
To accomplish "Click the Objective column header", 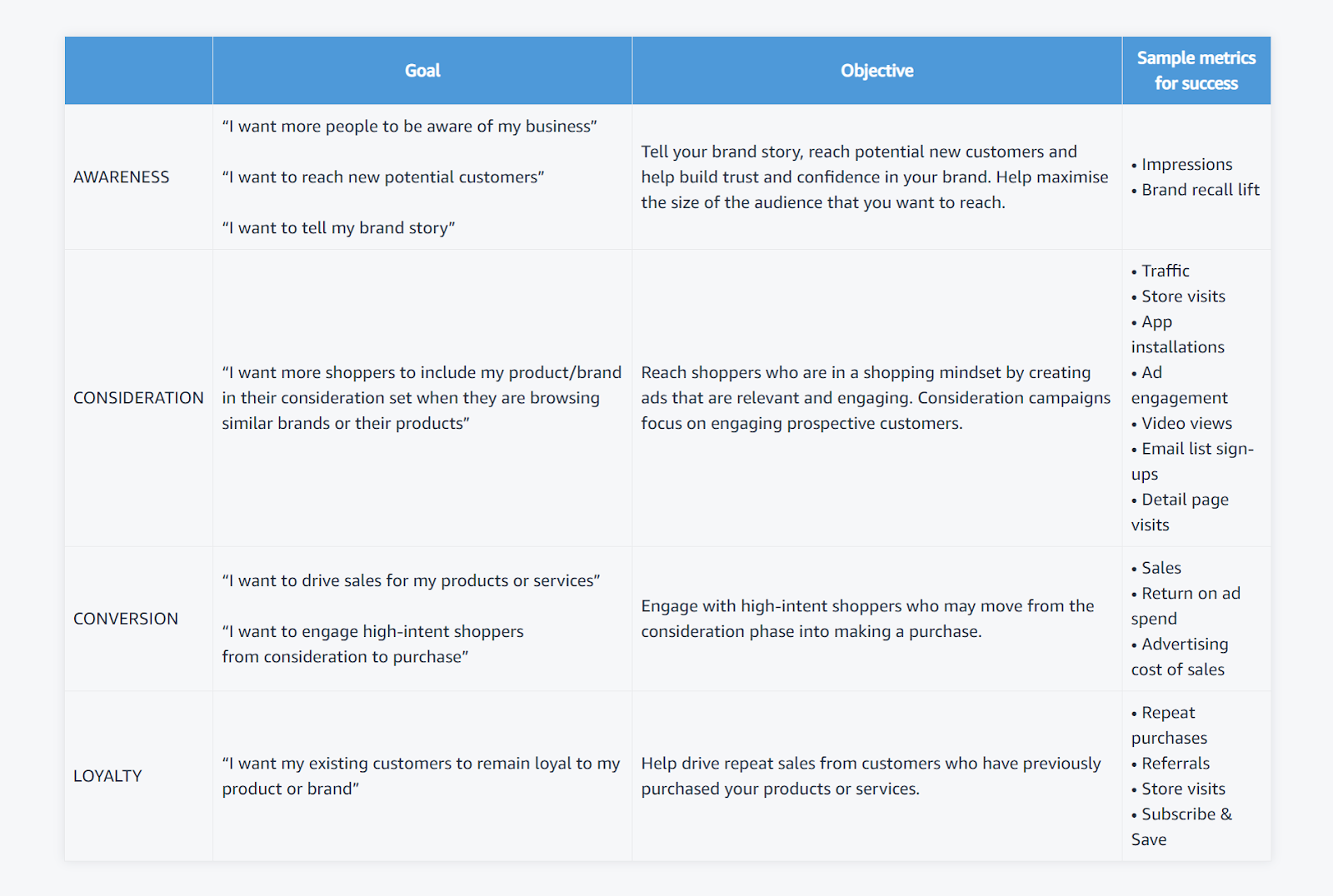I will 876,71.
